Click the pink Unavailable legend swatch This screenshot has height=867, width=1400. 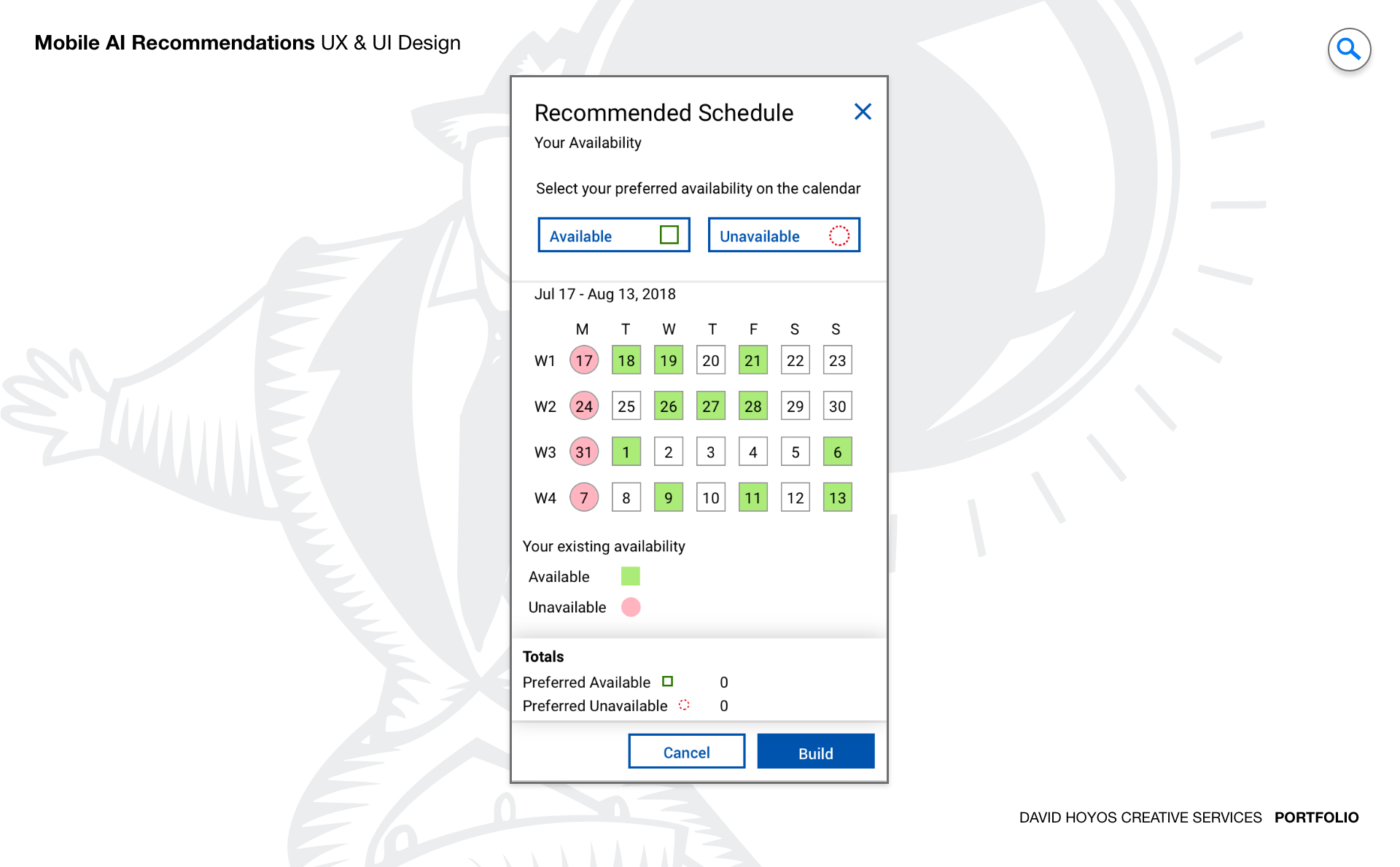(631, 607)
